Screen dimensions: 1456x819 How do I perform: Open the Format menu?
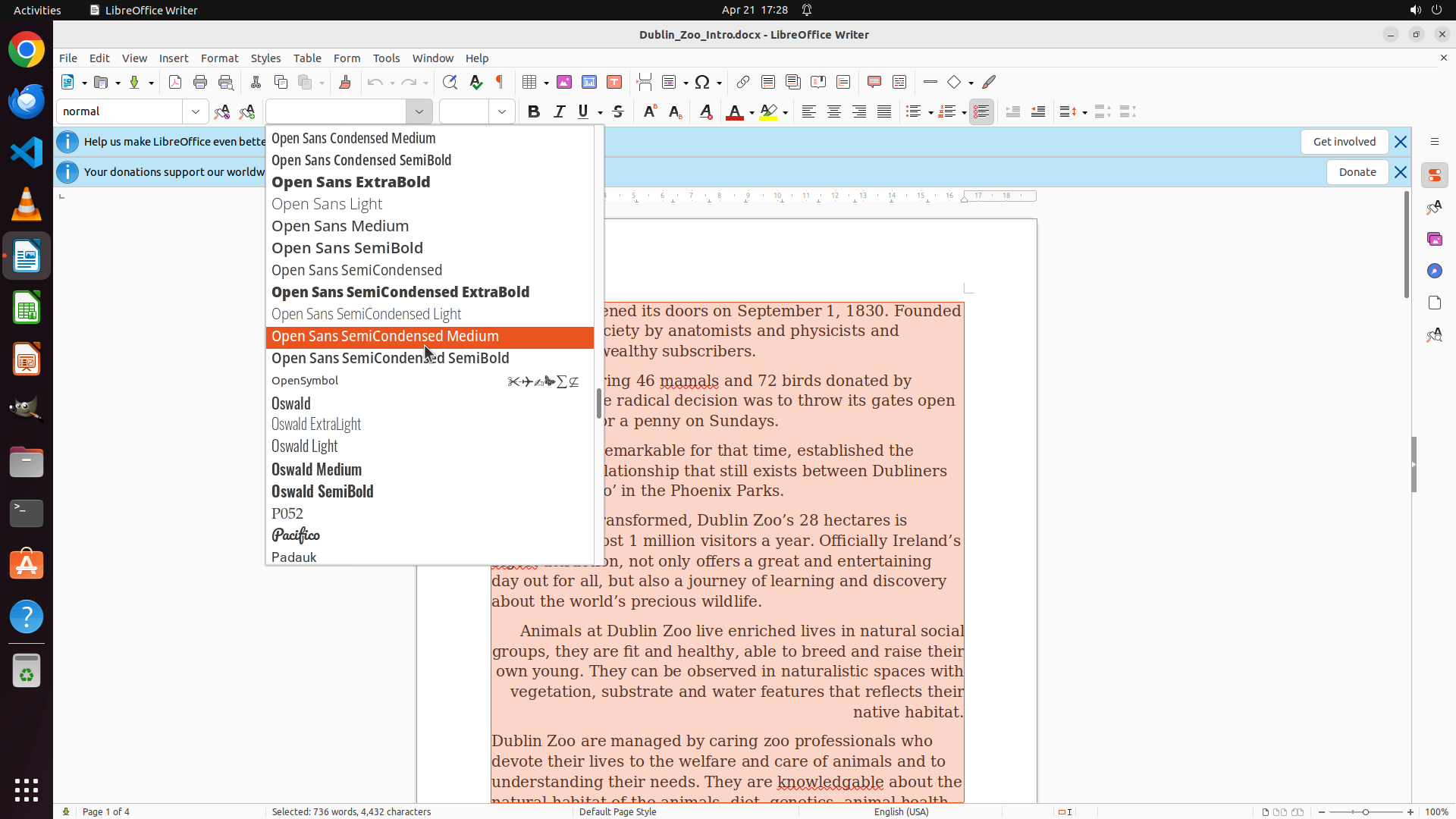(x=219, y=58)
